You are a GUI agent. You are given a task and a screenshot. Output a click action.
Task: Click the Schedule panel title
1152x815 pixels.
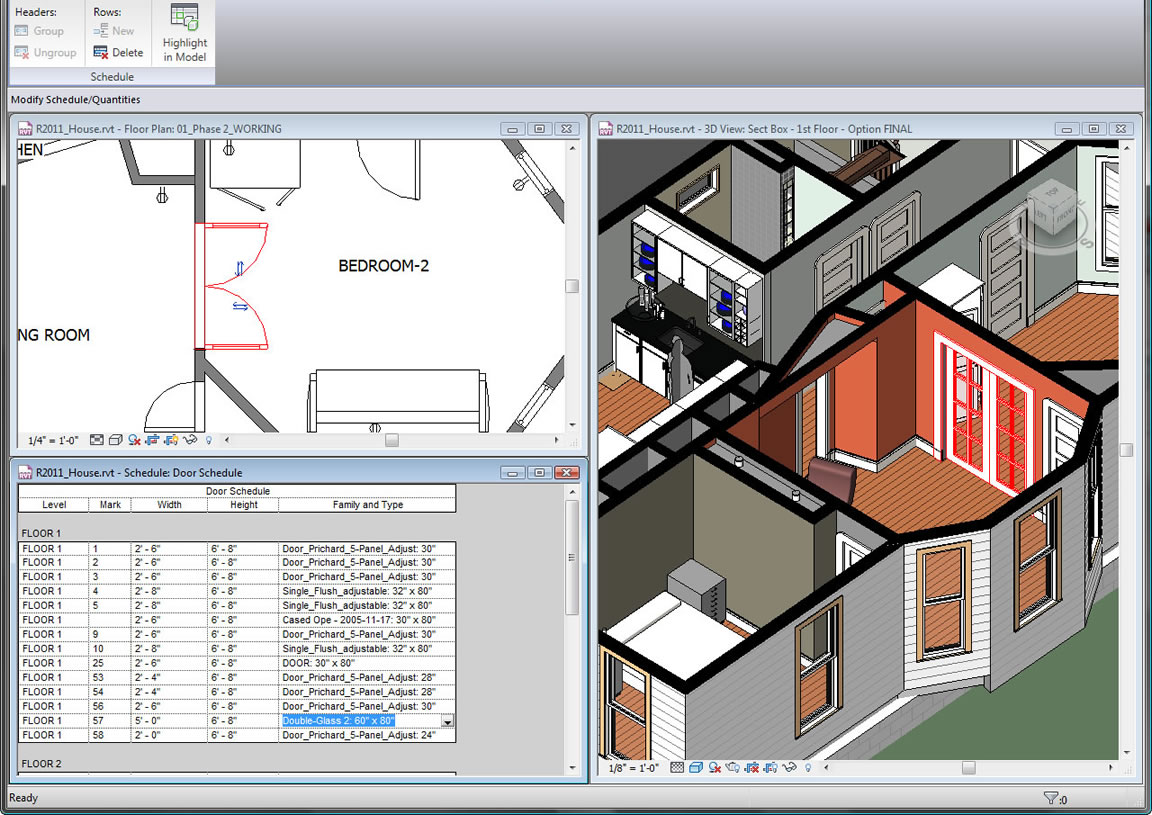click(112, 76)
